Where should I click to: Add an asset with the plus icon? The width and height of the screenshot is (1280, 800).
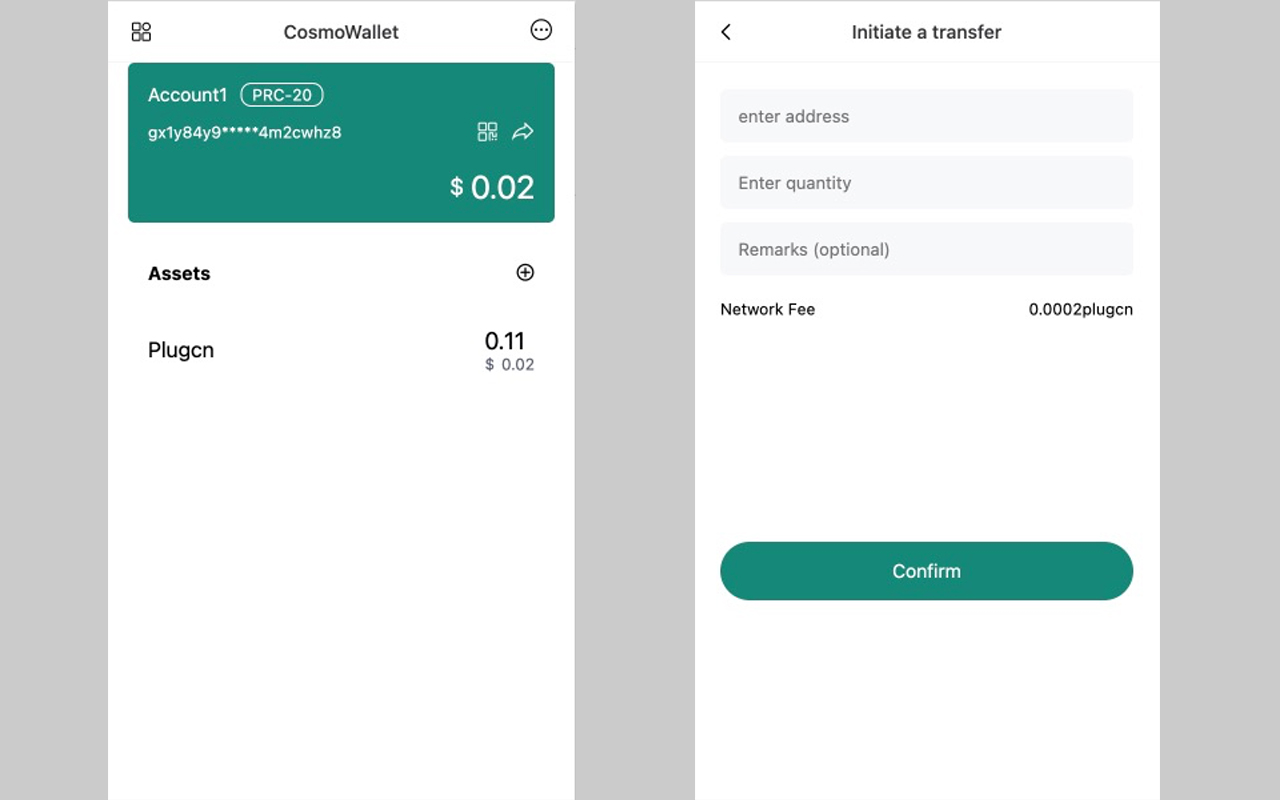(x=525, y=272)
